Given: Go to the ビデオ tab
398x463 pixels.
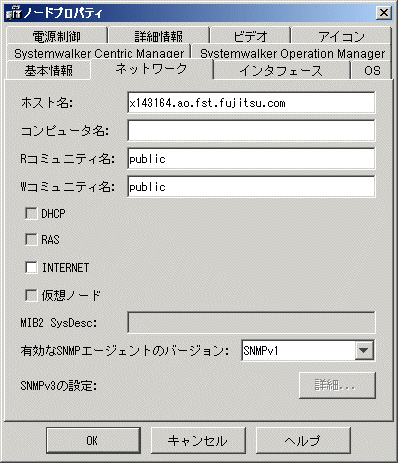Looking at the screenshot, I should [250, 35].
